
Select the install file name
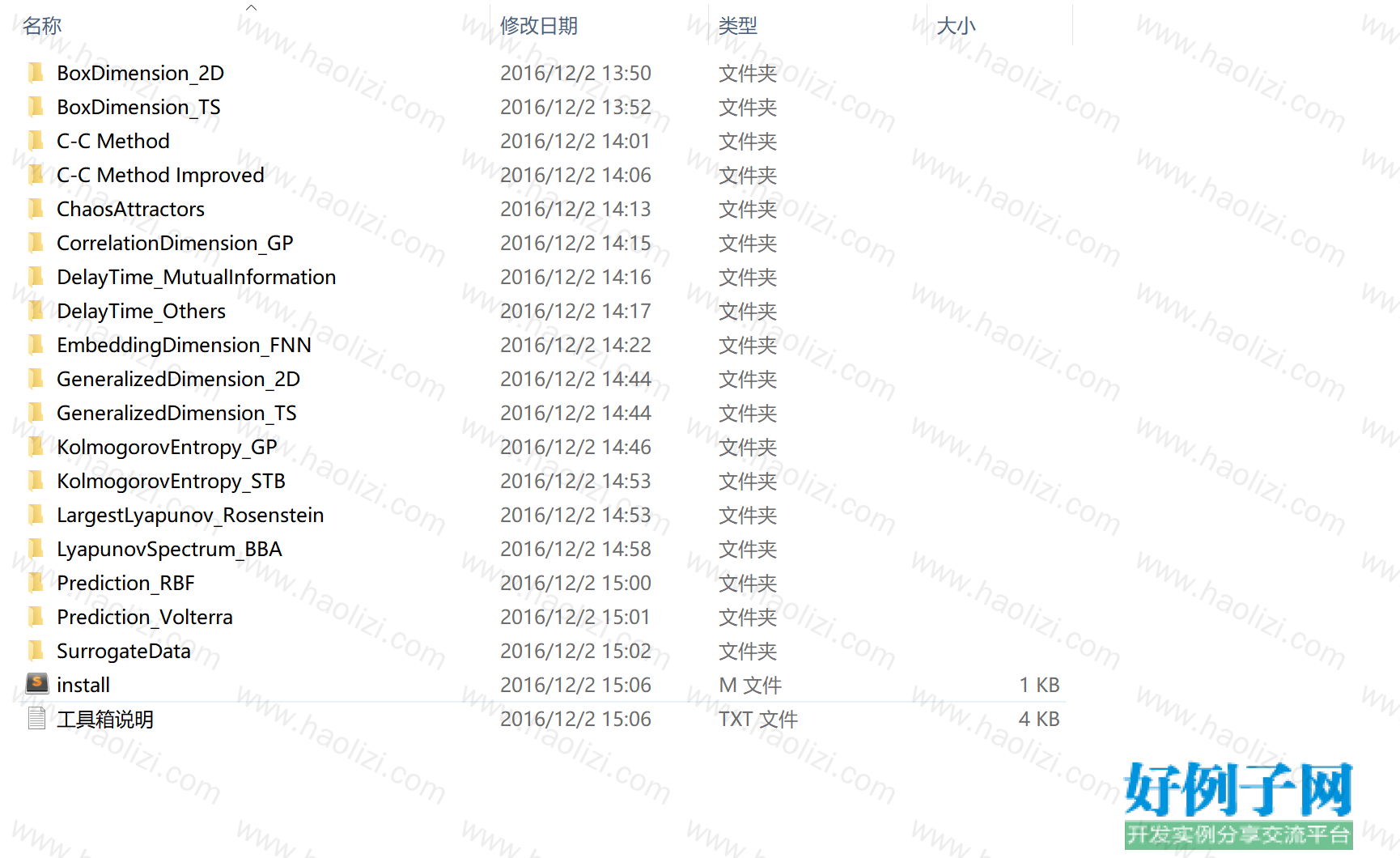click(x=83, y=685)
